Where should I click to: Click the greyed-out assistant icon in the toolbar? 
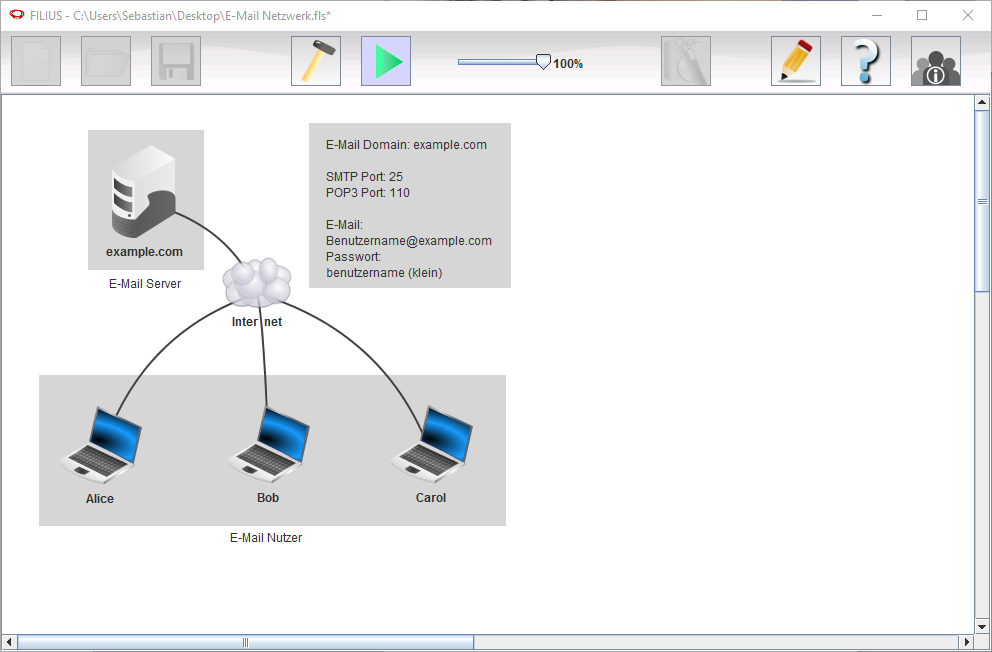(x=686, y=61)
